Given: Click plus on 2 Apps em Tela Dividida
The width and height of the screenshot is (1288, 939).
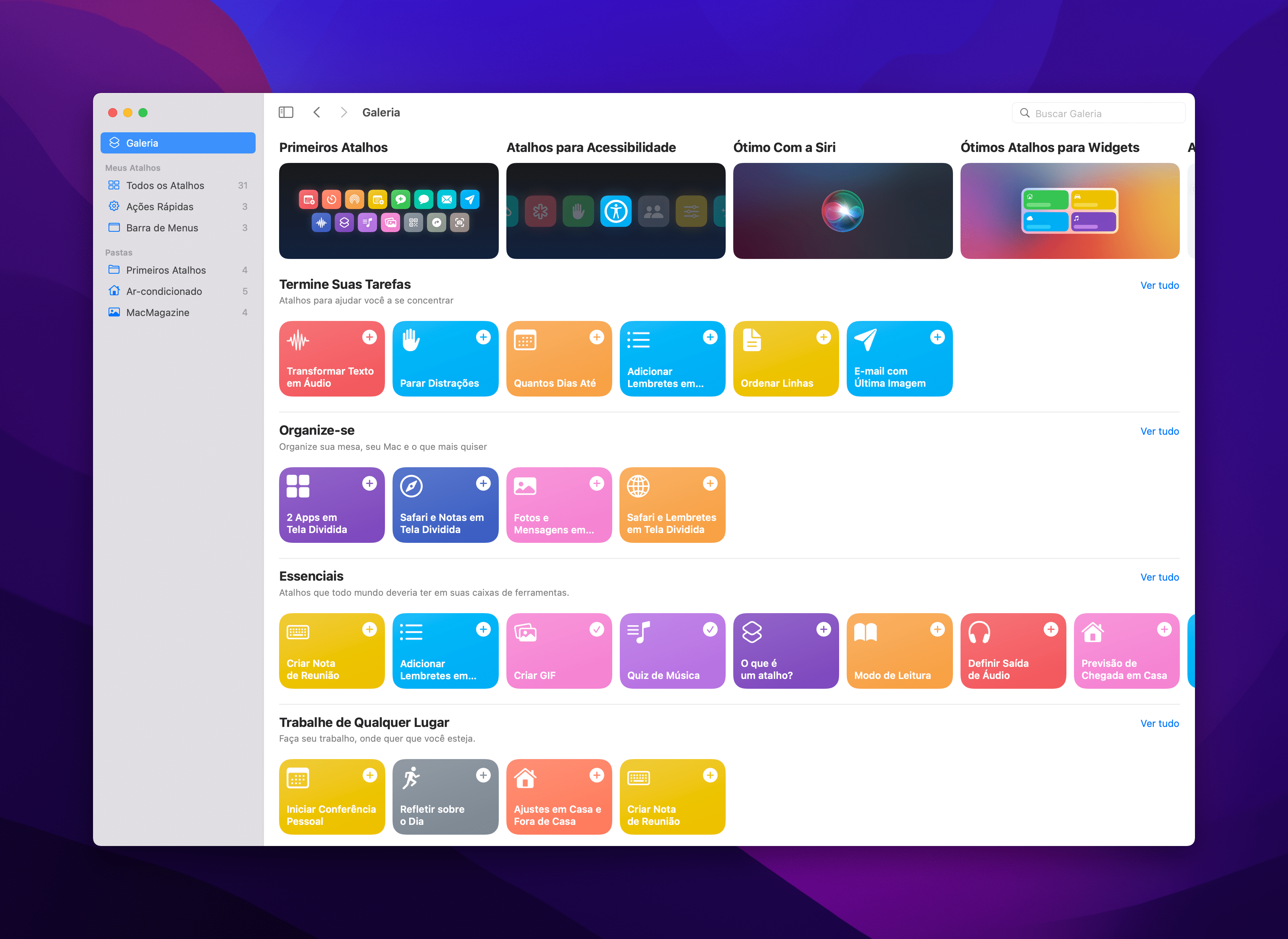Looking at the screenshot, I should [x=369, y=483].
